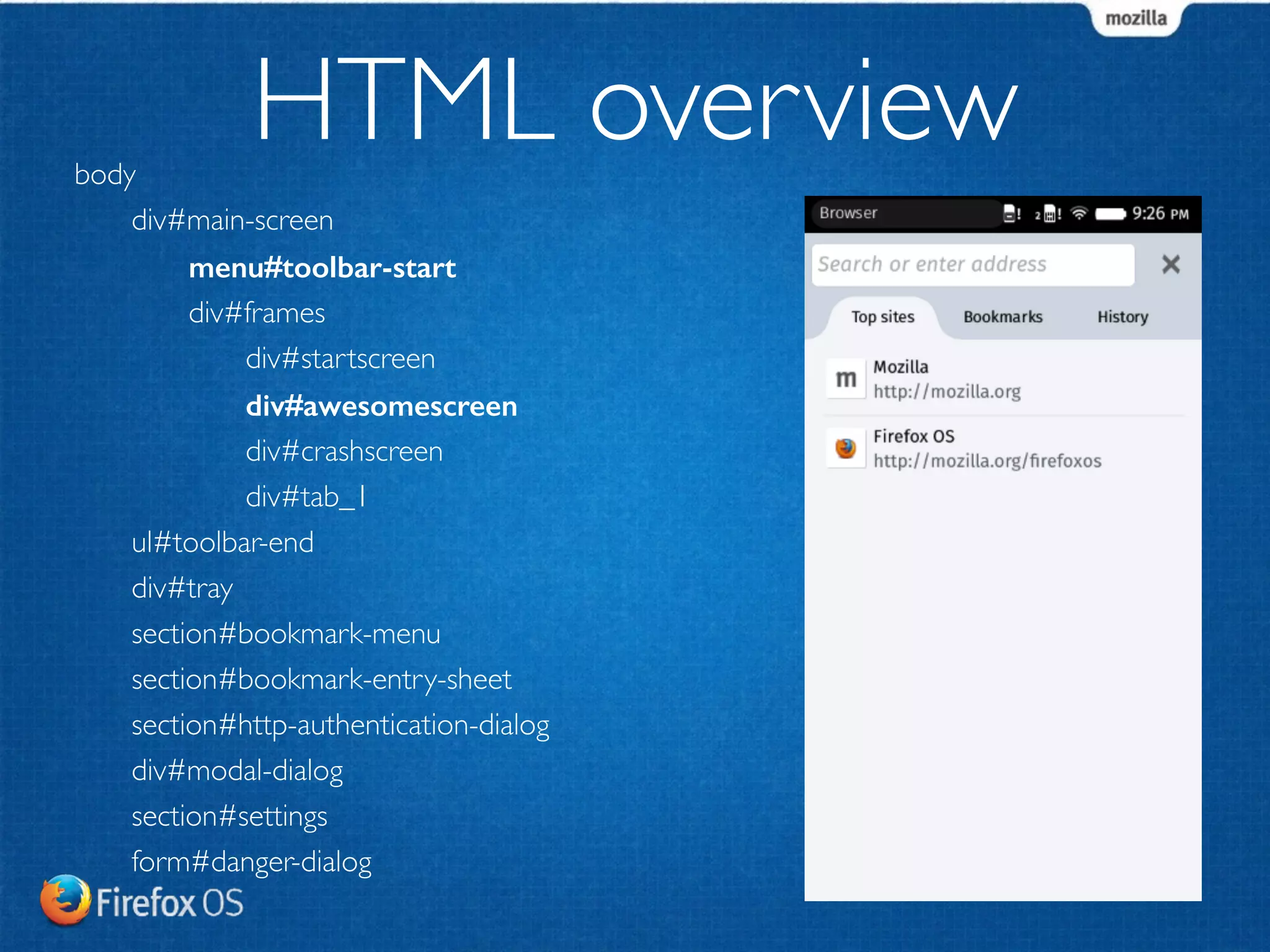
Task: Click bold 'menu#toolbar-start' text
Action: [322, 268]
